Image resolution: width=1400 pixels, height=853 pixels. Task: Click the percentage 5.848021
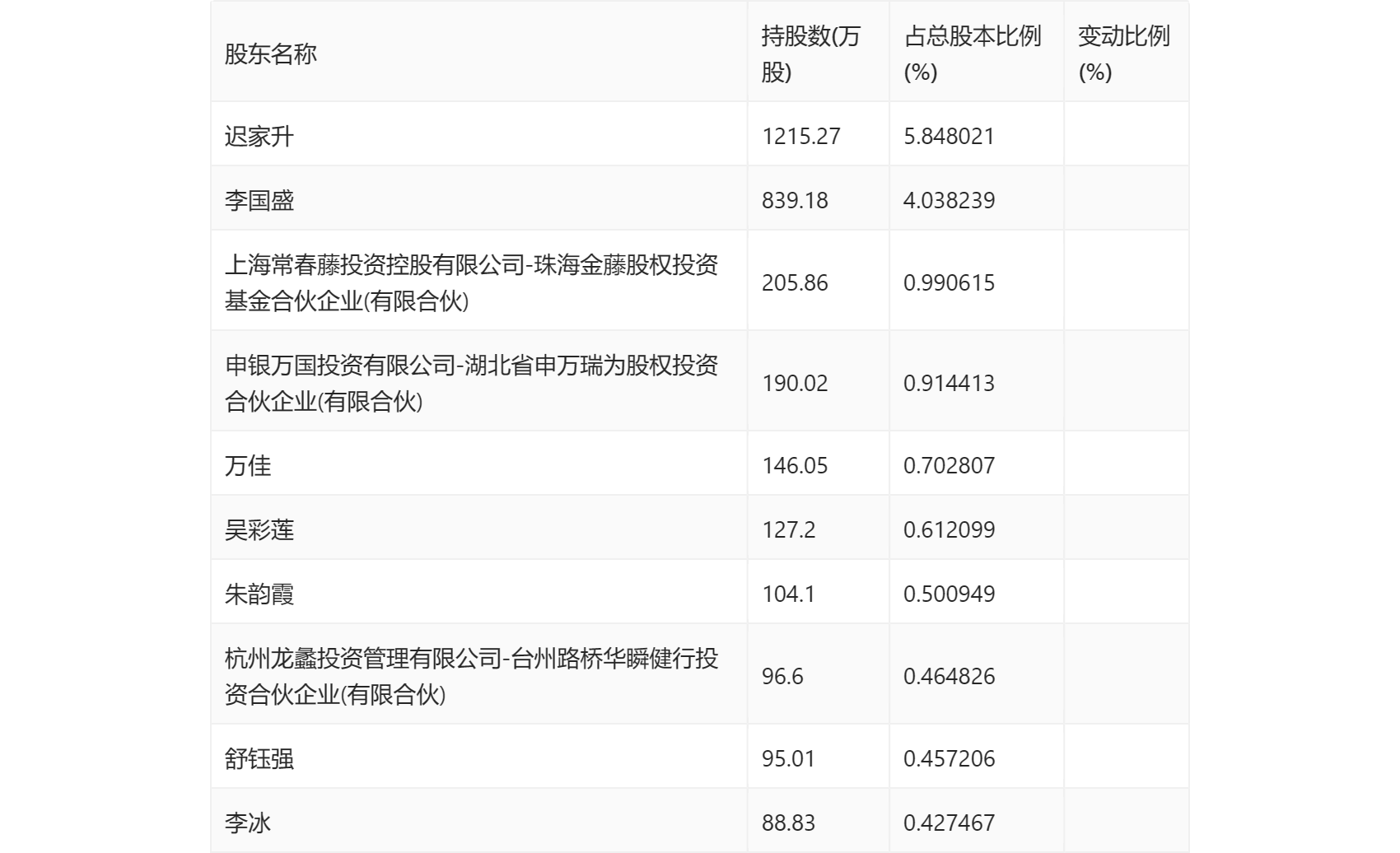click(x=950, y=136)
